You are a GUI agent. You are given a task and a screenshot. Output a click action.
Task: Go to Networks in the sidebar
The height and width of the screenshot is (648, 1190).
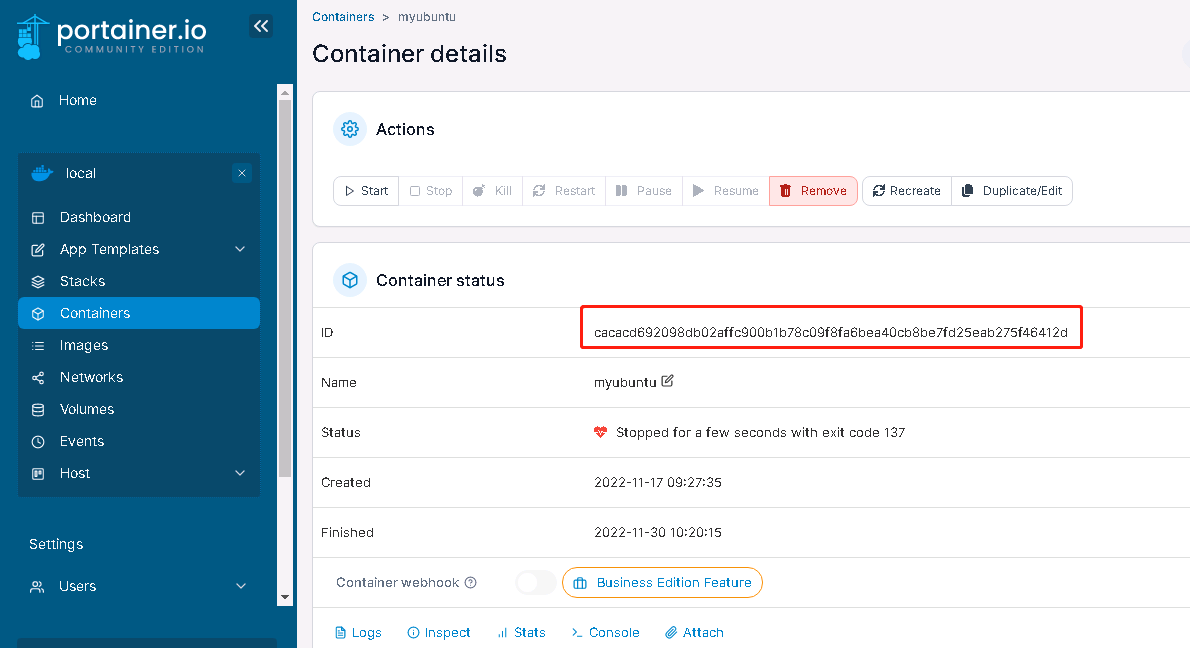pyautogui.click(x=91, y=377)
